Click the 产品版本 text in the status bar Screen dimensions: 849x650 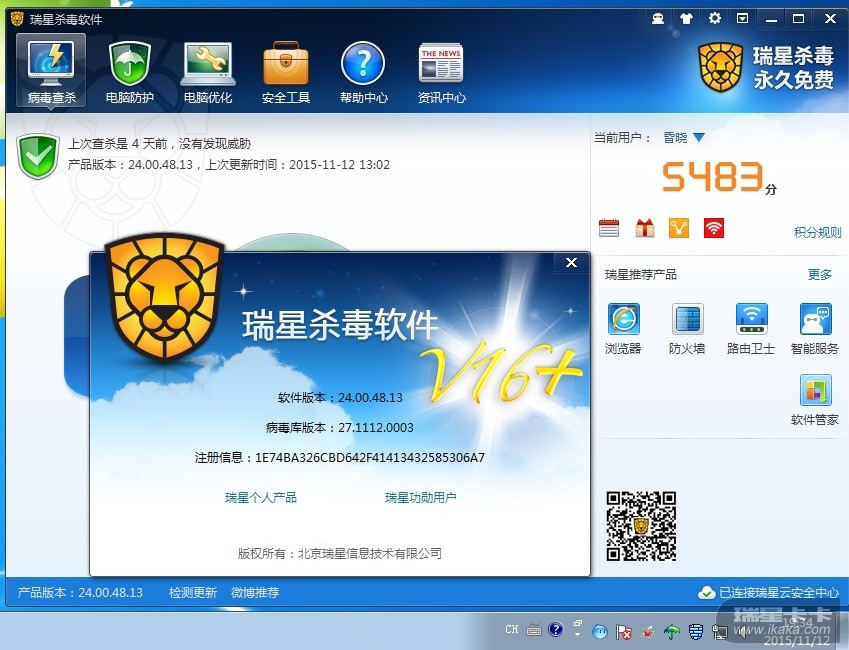click(x=80, y=593)
